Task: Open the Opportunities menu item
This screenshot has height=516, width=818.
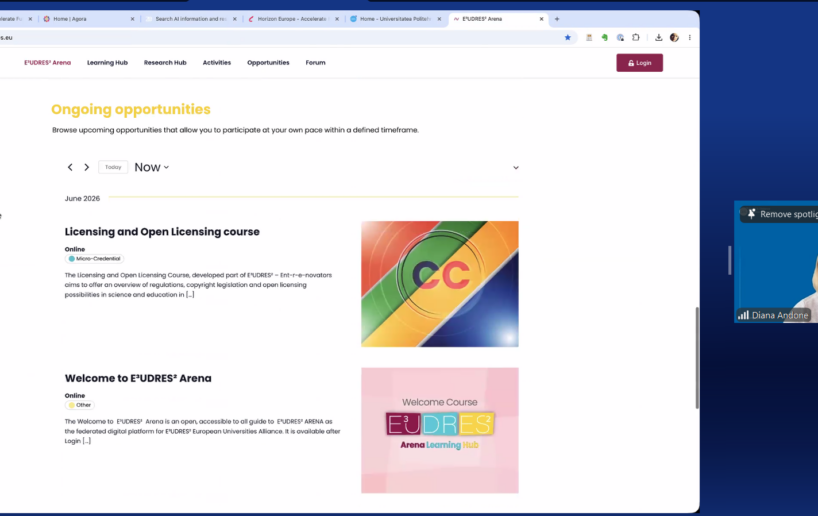Action: 268,63
